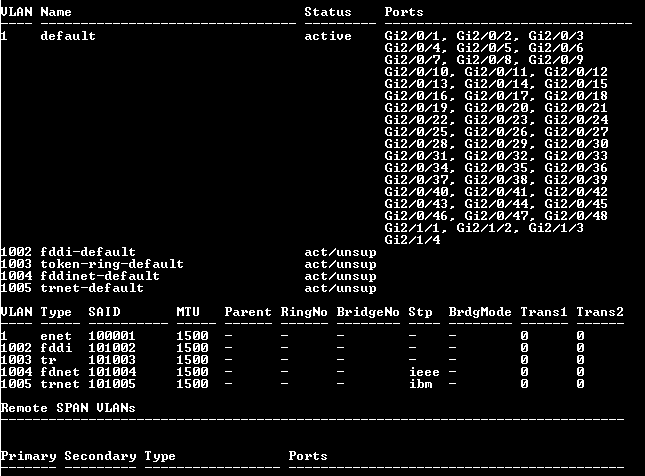Select the Gi2/0/1 port text
This screenshot has width=645, height=476.
412,36
